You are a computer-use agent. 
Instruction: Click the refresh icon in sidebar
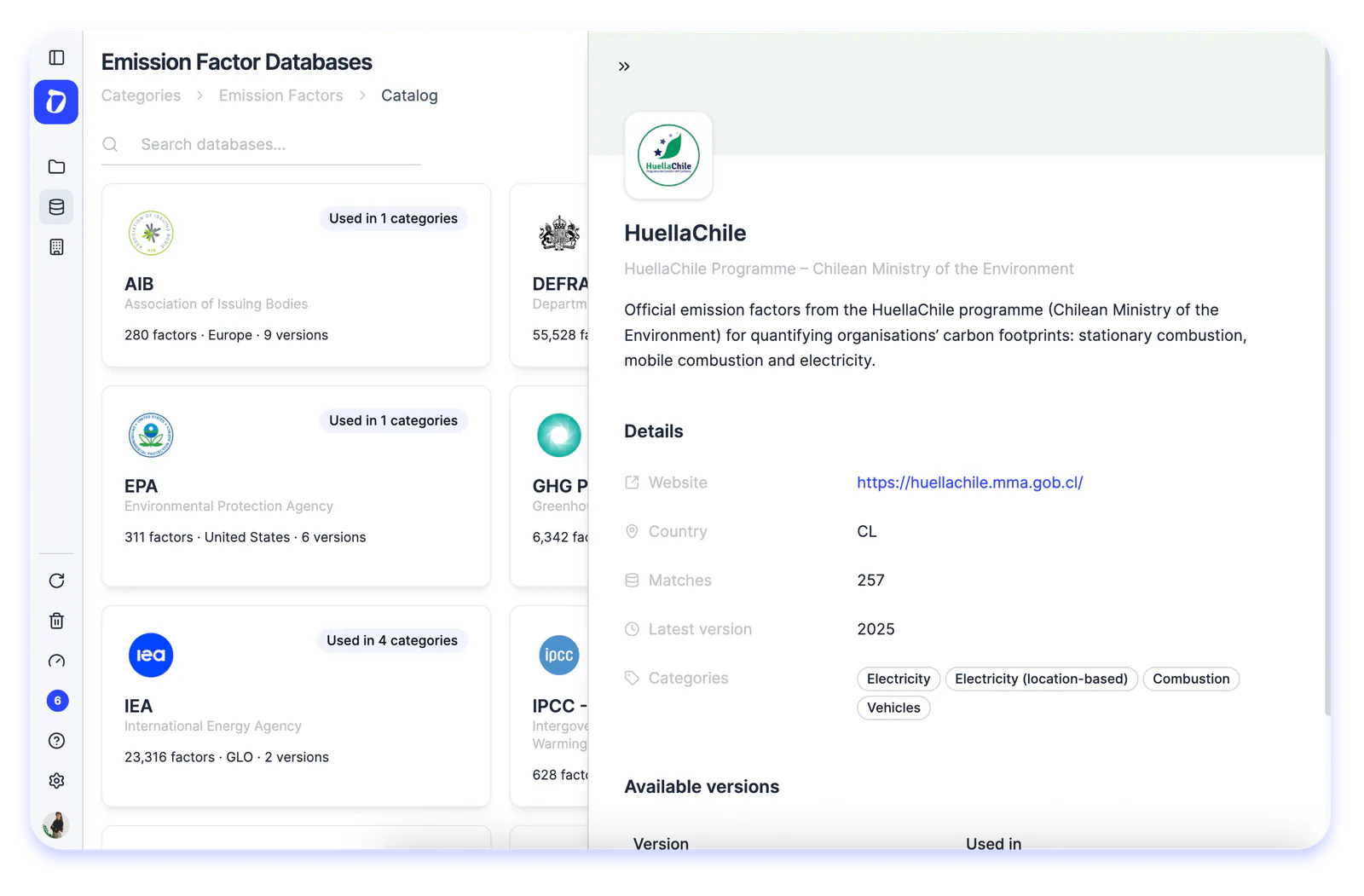(x=56, y=581)
